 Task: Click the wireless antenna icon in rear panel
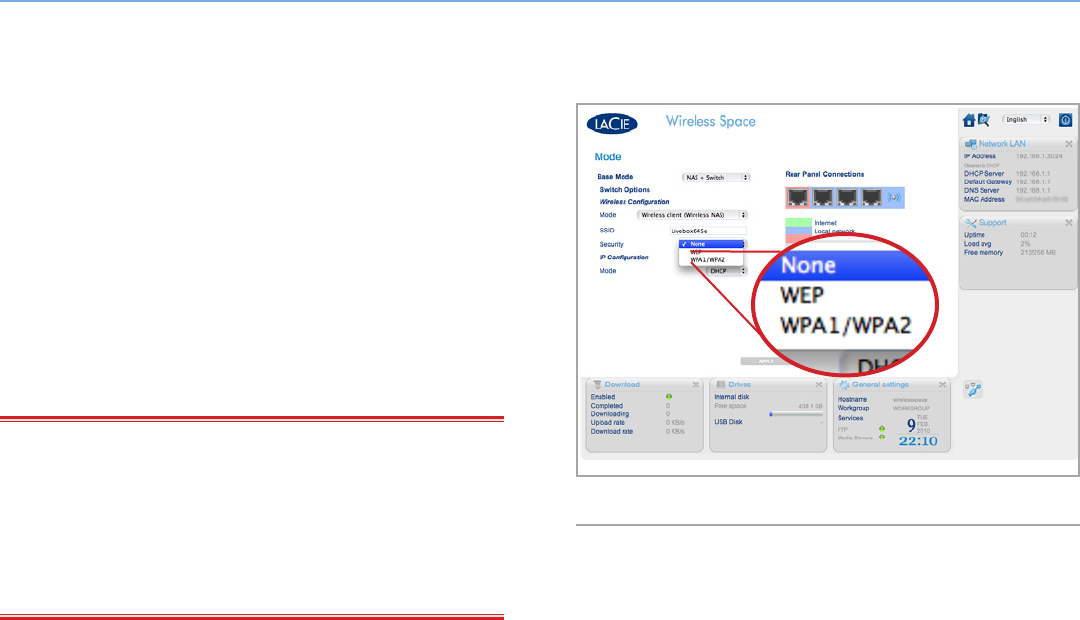click(894, 198)
